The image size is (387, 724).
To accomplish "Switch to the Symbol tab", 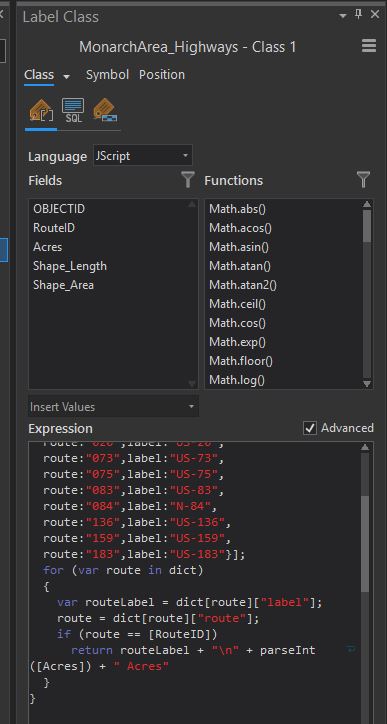I will (108, 75).
